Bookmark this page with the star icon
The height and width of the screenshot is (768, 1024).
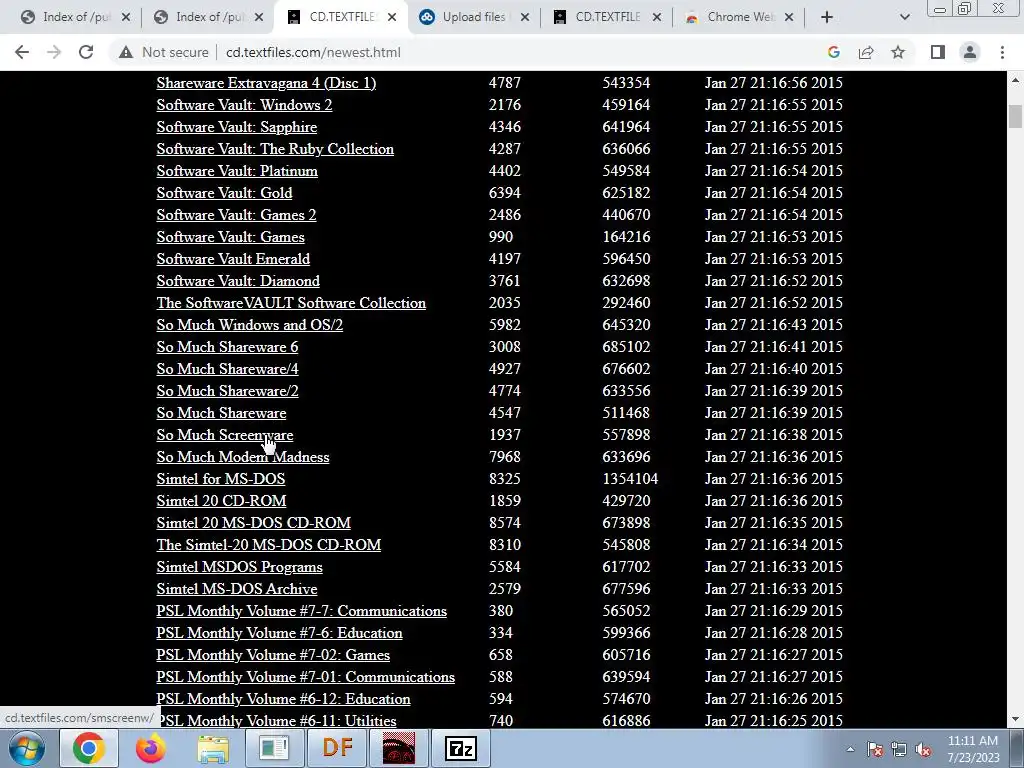tap(898, 52)
